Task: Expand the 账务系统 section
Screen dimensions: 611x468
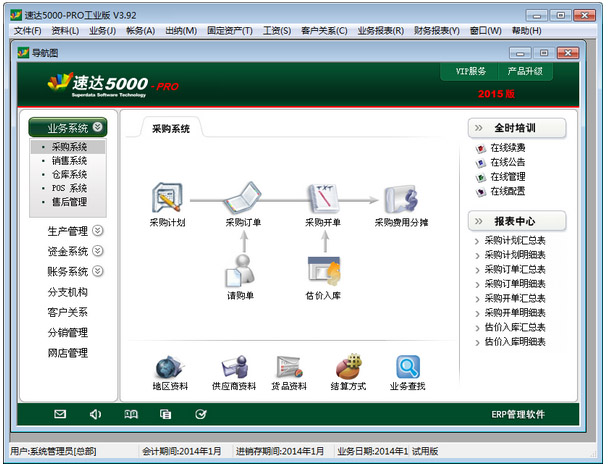Action: pyautogui.click(x=97, y=270)
